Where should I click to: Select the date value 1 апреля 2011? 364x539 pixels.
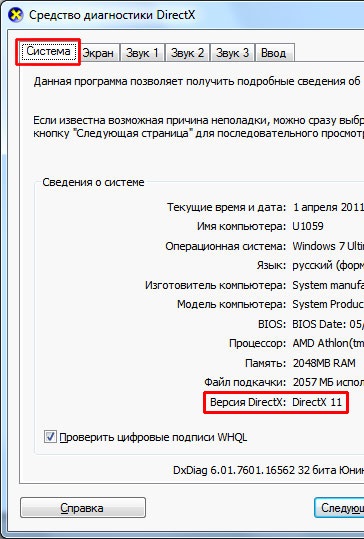[328, 207]
